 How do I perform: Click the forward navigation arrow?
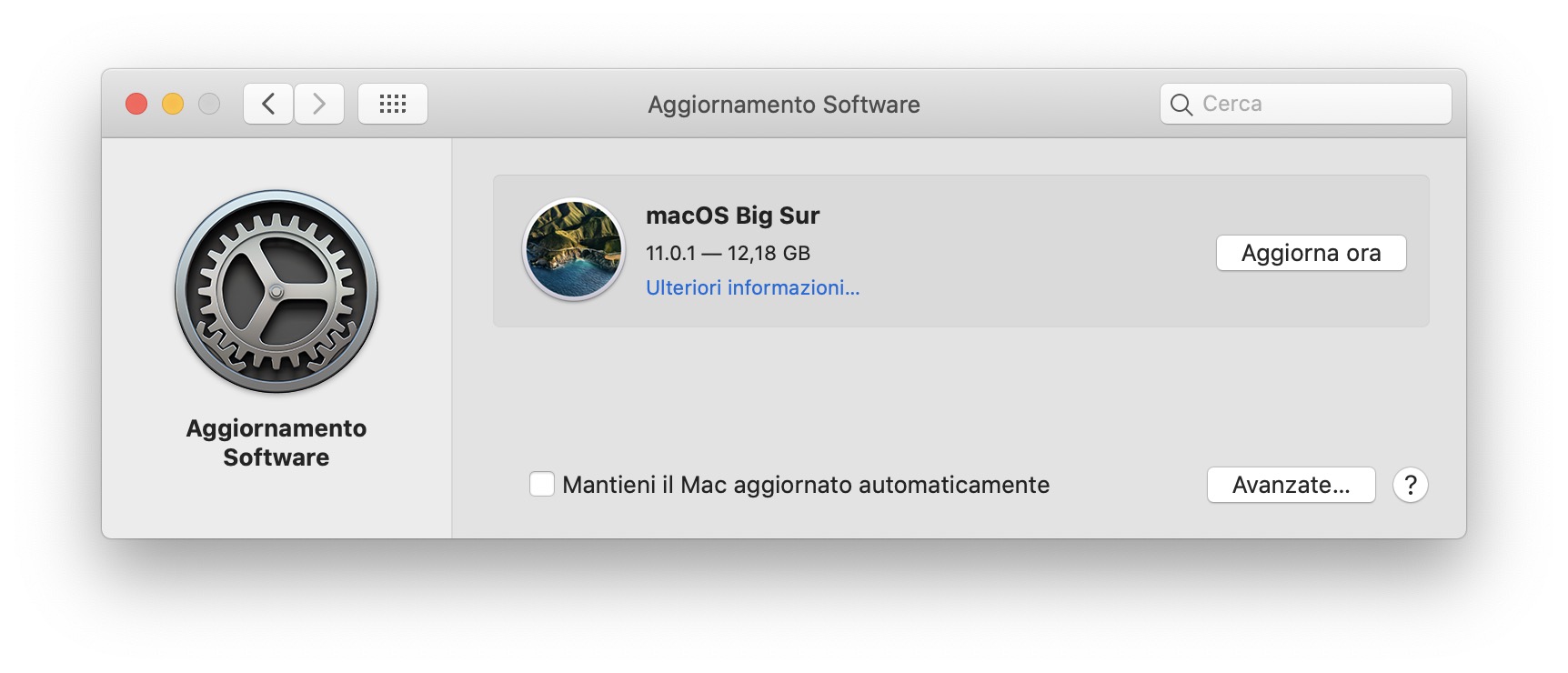tap(319, 104)
